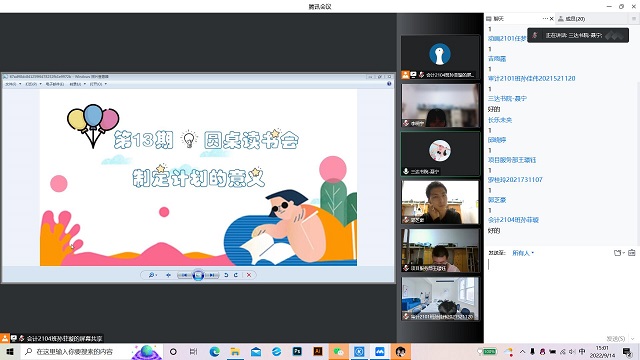The width and height of the screenshot is (640, 360).
Task: Open Windows Start menu
Action: (x=9, y=351)
